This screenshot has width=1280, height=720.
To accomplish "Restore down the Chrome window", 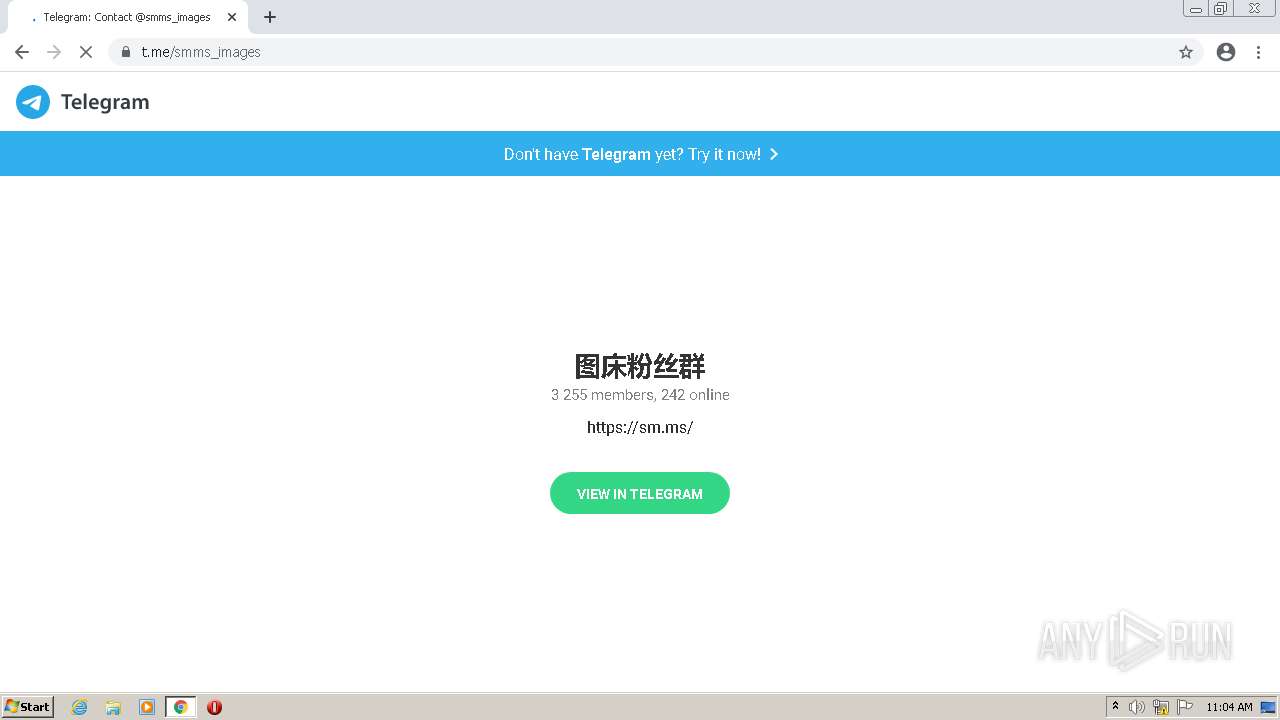I will pos(1221,9).
